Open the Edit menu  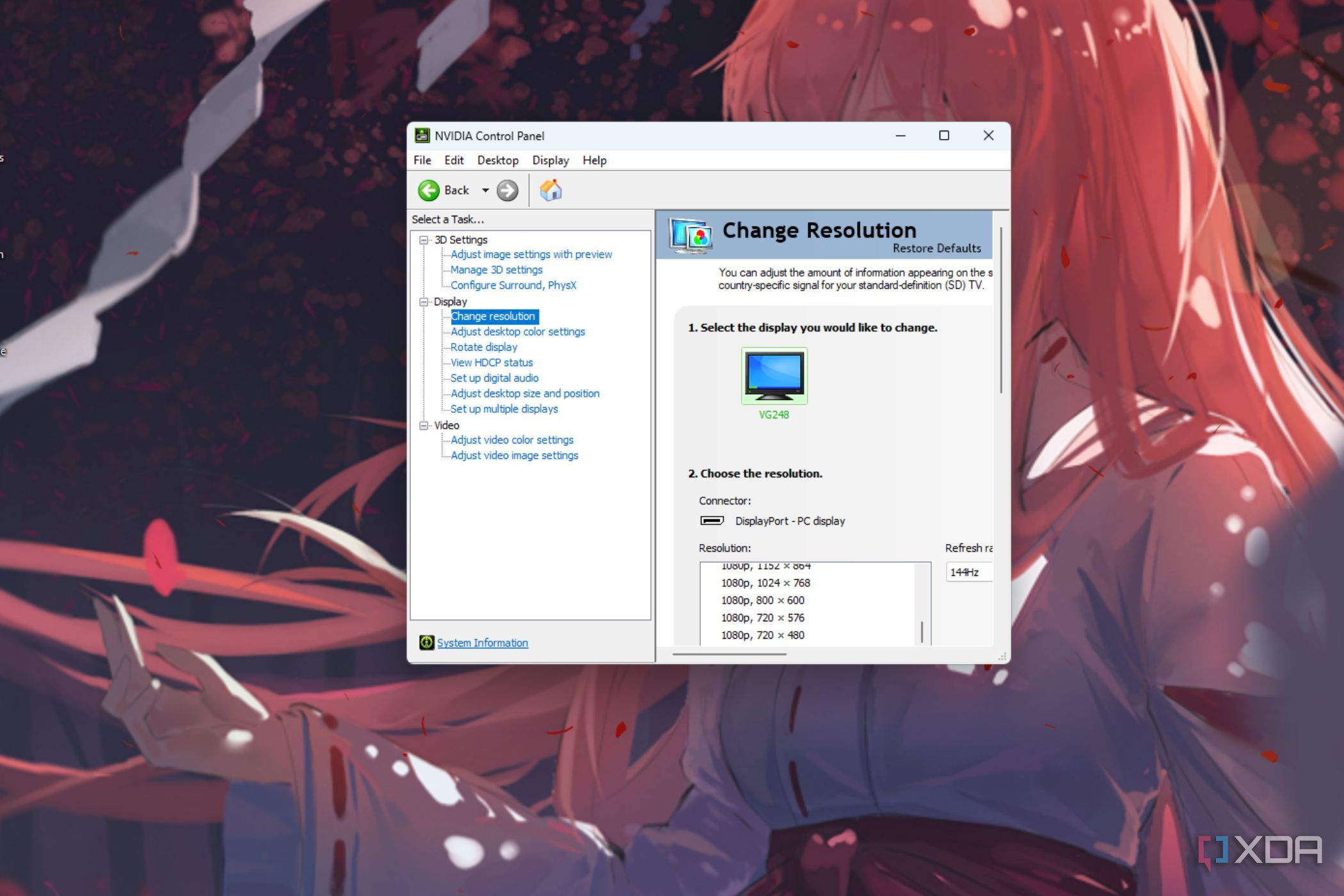tap(454, 161)
